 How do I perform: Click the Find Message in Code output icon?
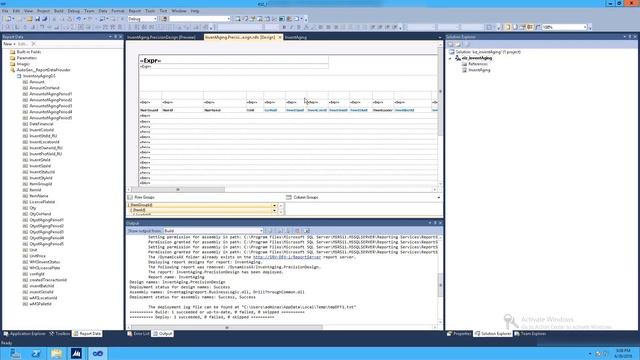coord(270,231)
